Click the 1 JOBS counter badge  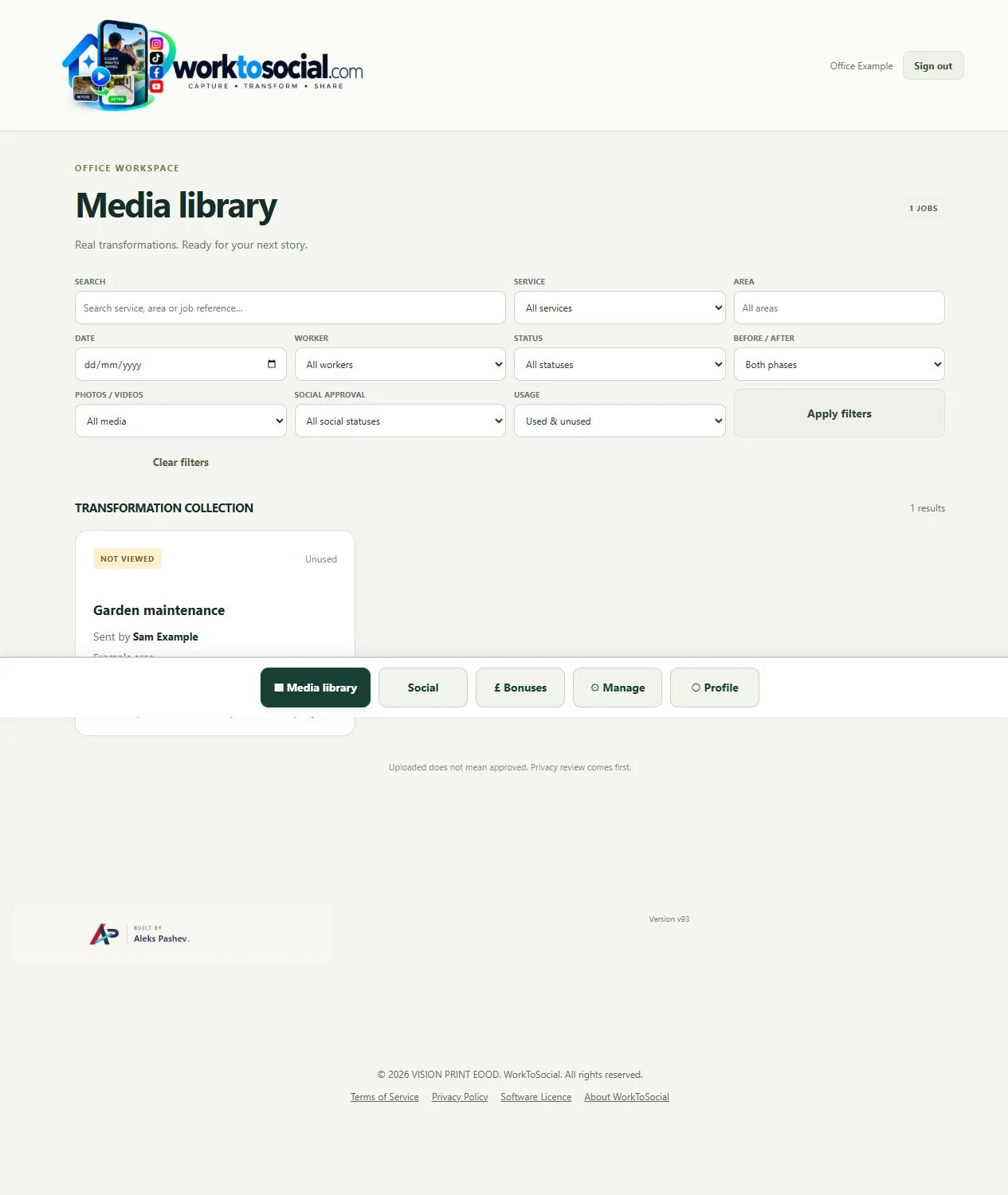tap(924, 208)
